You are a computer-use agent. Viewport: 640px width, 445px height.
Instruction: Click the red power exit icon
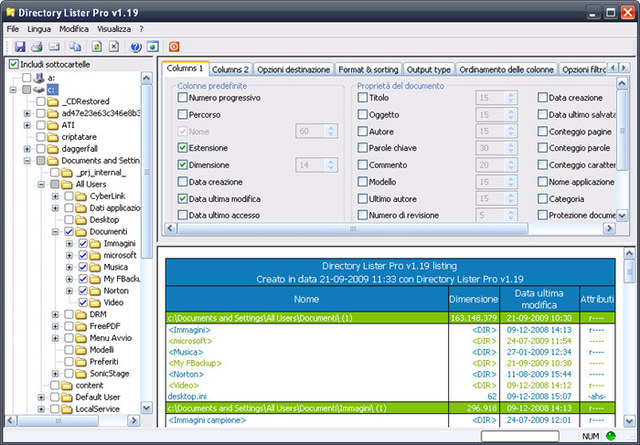pos(174,47)
